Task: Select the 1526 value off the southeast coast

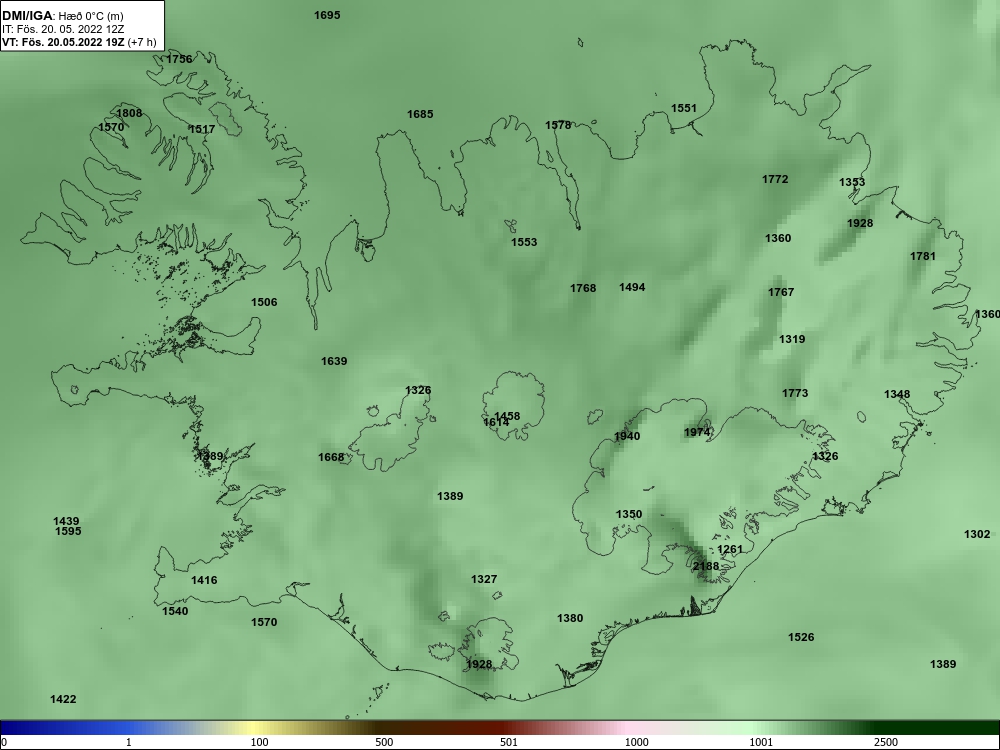Action: pos(801,637)
